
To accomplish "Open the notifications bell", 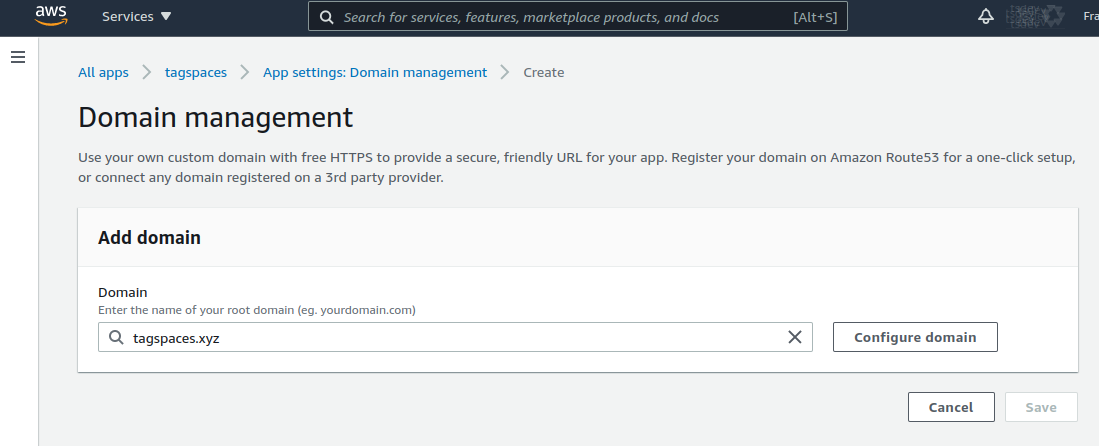I will click(x=985, y=16).
